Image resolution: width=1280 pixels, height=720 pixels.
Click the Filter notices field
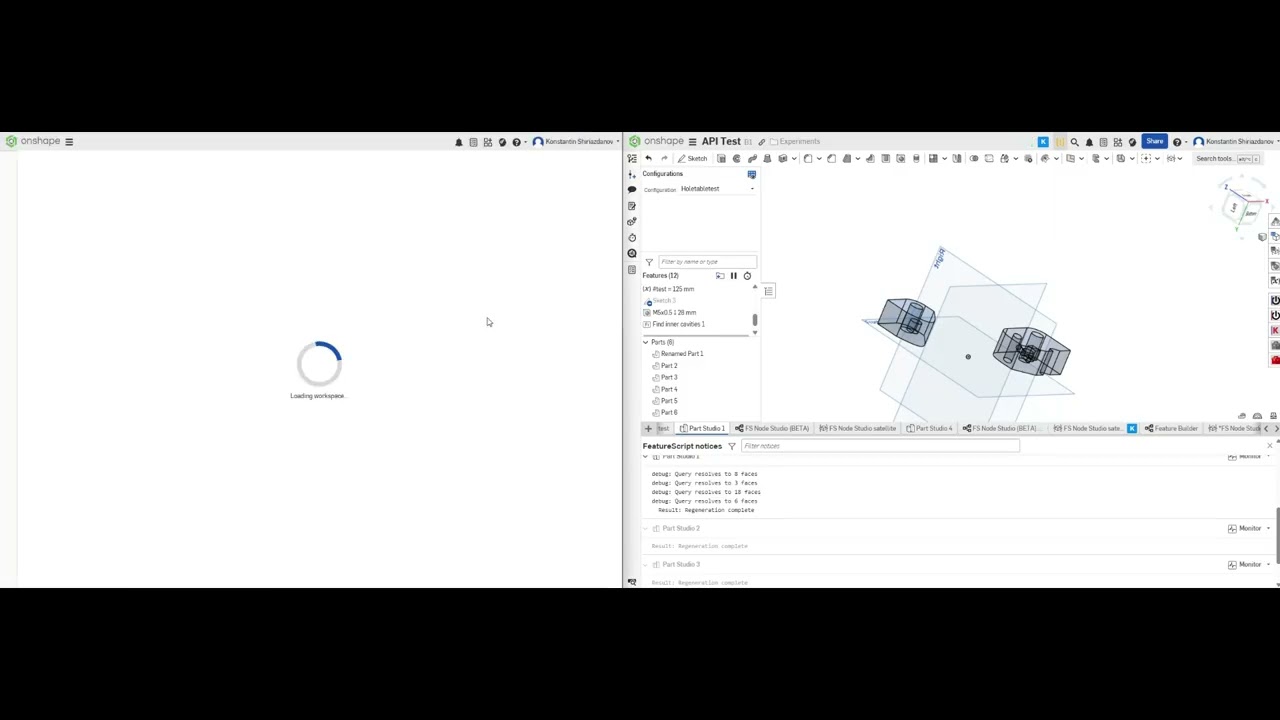[x=880, y=446]
